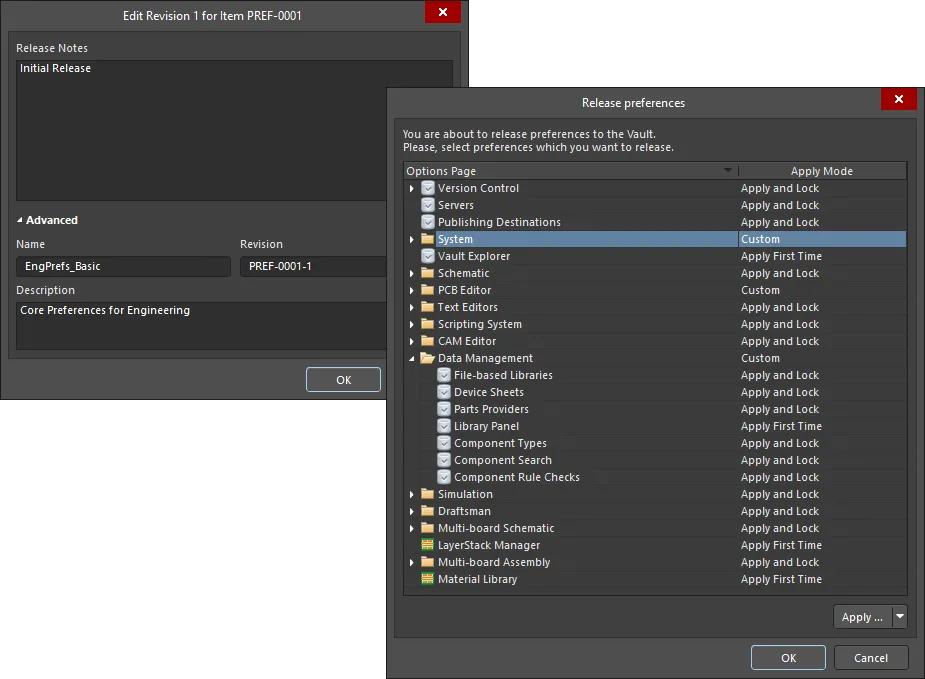
Task: Click the Version Control page icon
Action: pos(428,188)
